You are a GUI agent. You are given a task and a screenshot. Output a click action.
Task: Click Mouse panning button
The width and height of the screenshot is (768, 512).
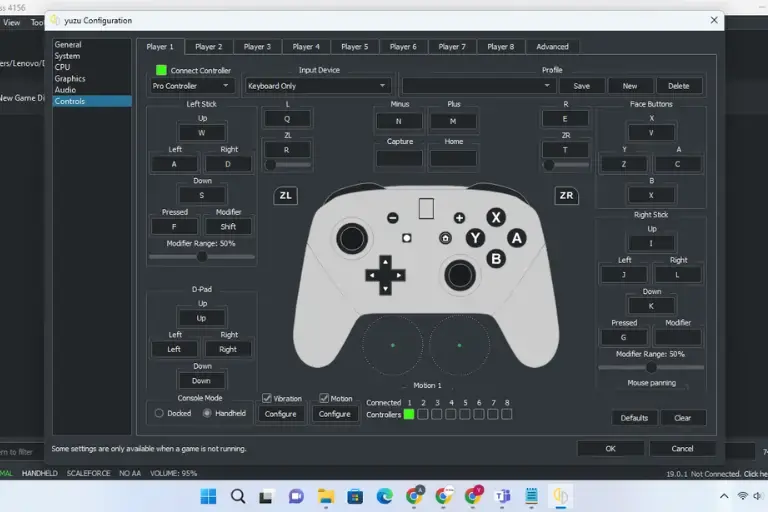pyautogui.click(x=651, y=383)
